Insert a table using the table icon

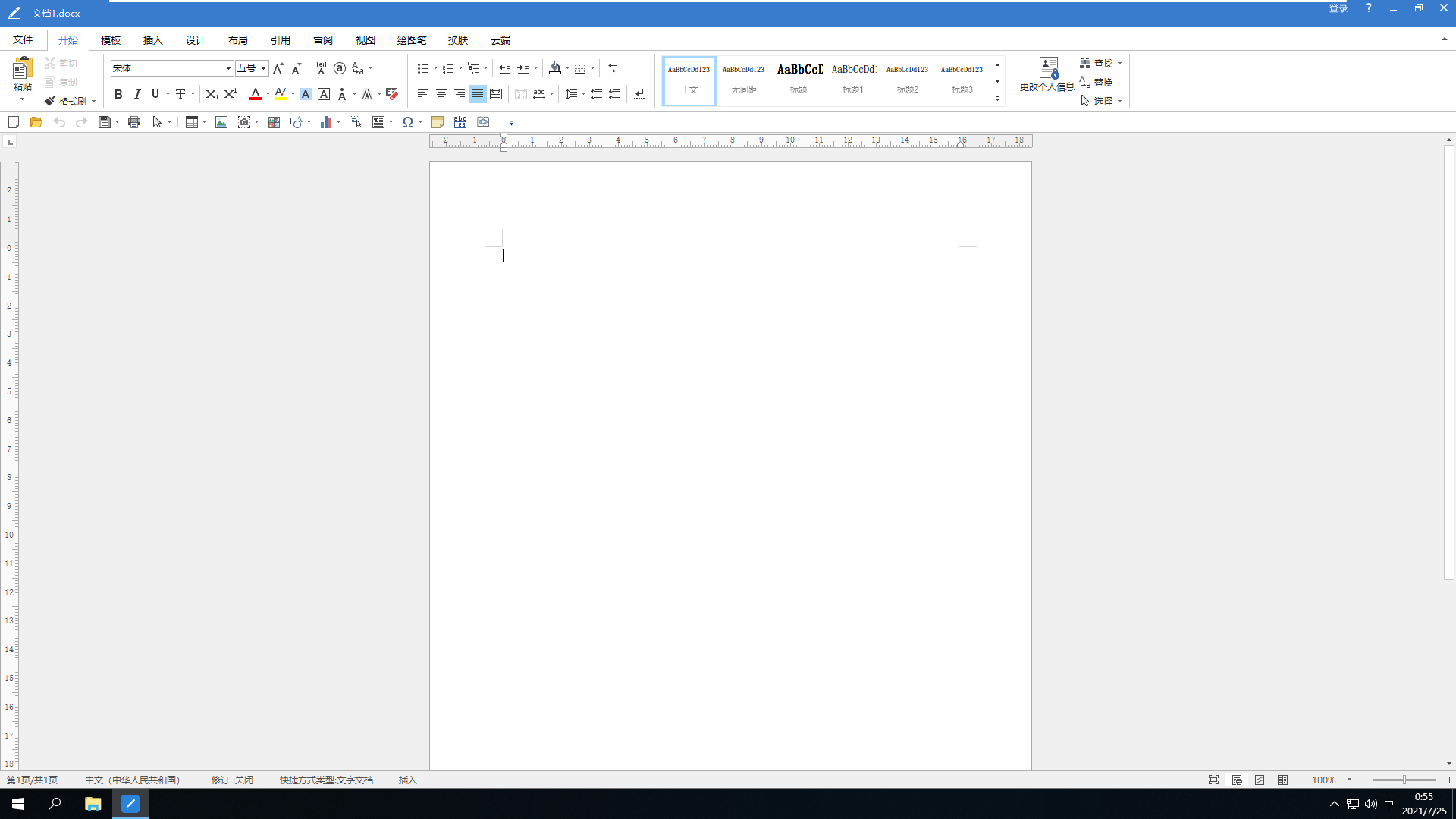192,122
